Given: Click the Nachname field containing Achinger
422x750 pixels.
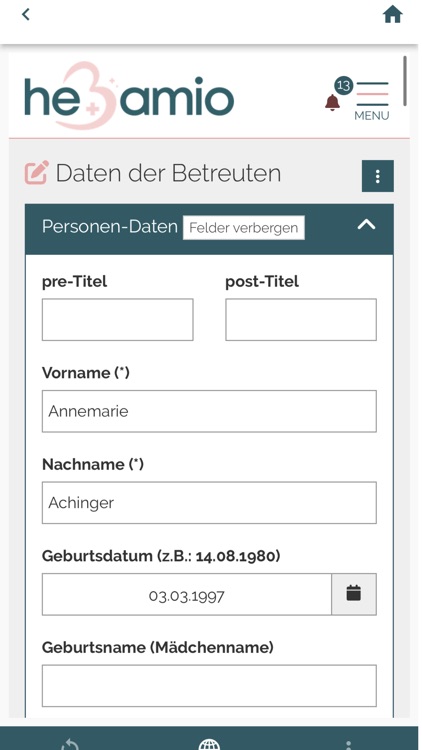Looking at the screenshot, I should pyautogui.click(x=209, y=503).
